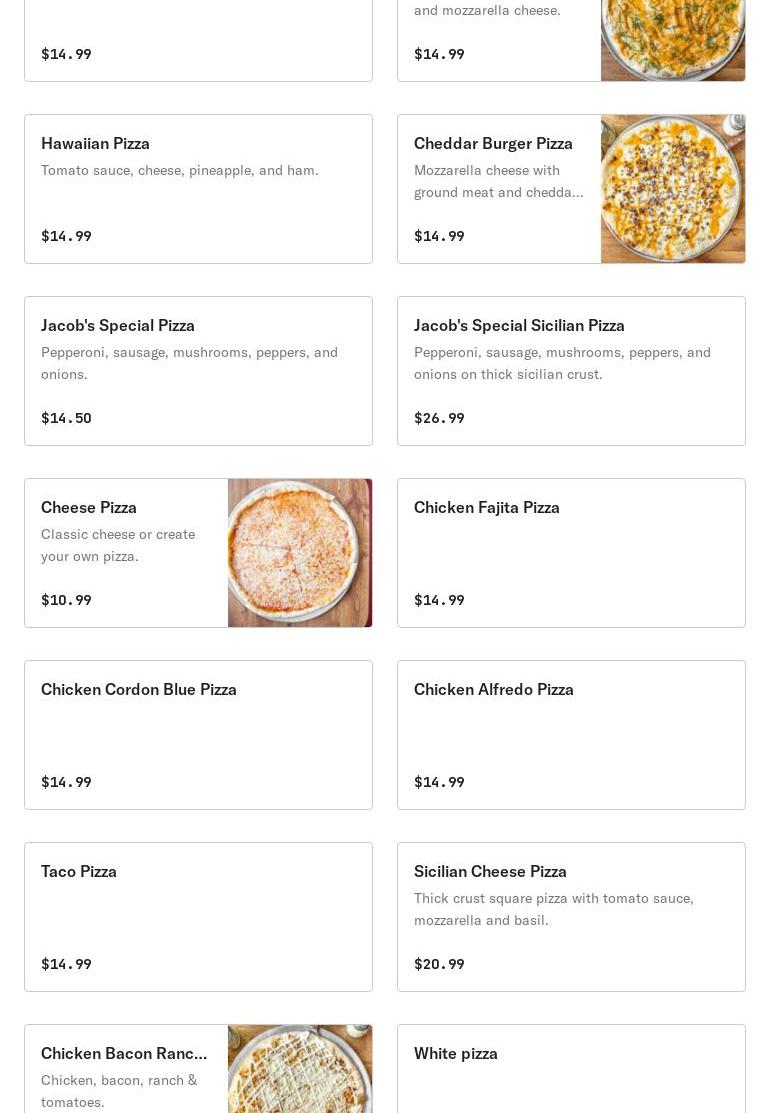
Task: Open the Hawaiian Pizza menu item
Action: 198,189
